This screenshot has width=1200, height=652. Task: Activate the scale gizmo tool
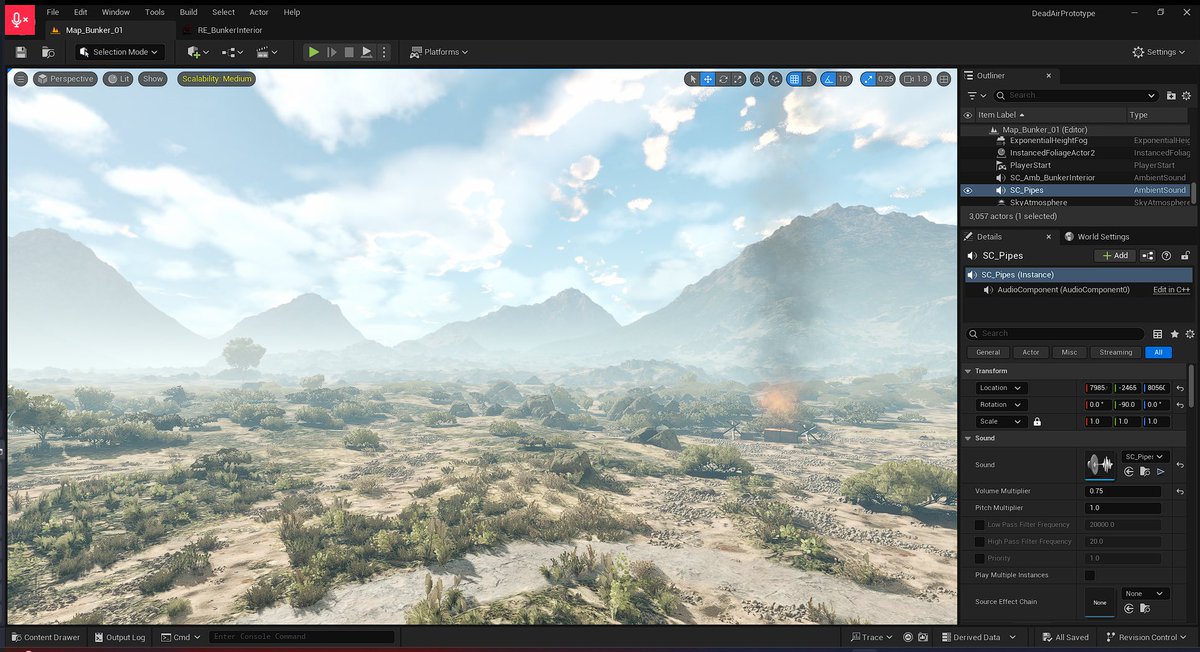(x=739, y=79)
